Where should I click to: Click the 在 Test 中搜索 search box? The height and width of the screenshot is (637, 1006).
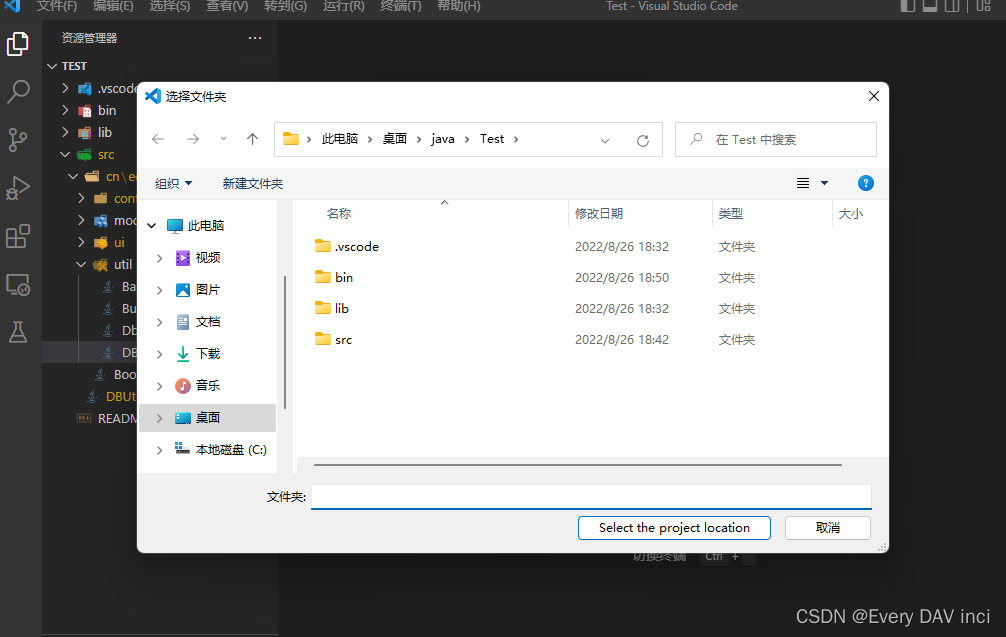(x=776, y=139)
